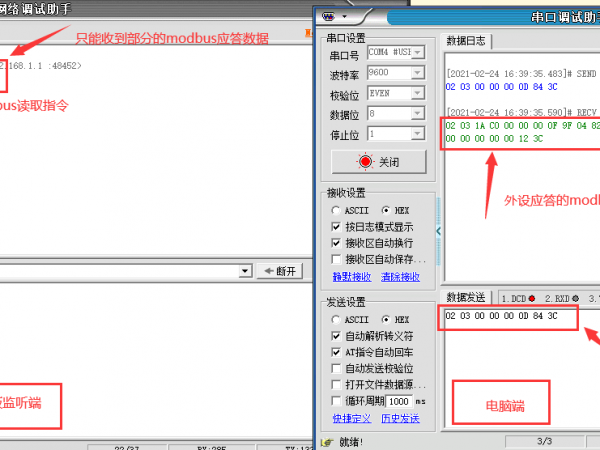
Task: Click the DCD red indicator light
Action: (x=533, y=299)
